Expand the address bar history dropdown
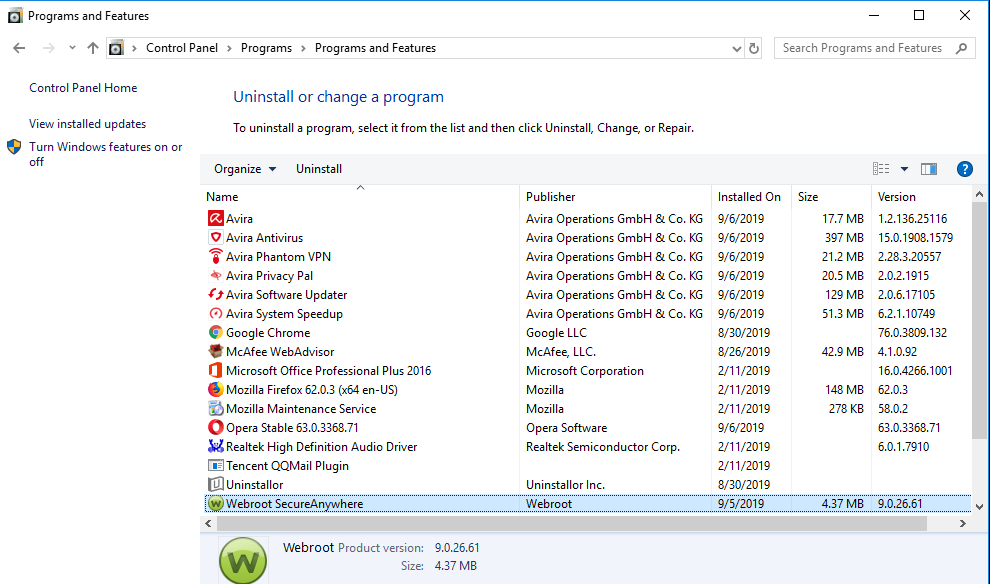This screenshot has height=584, width=990. point(736,48)
